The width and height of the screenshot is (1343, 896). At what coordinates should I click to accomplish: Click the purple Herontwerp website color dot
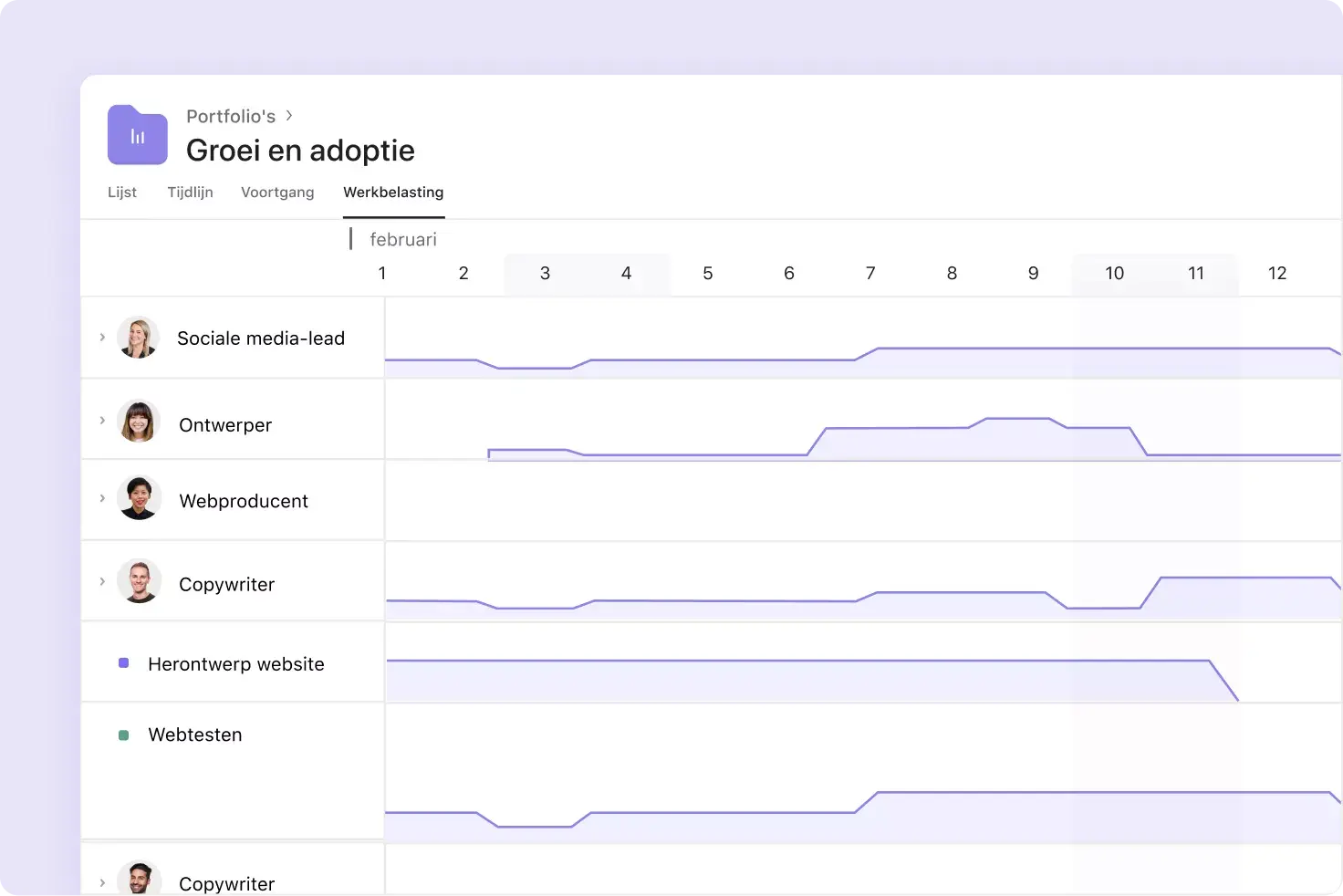[x=124, y=663]
